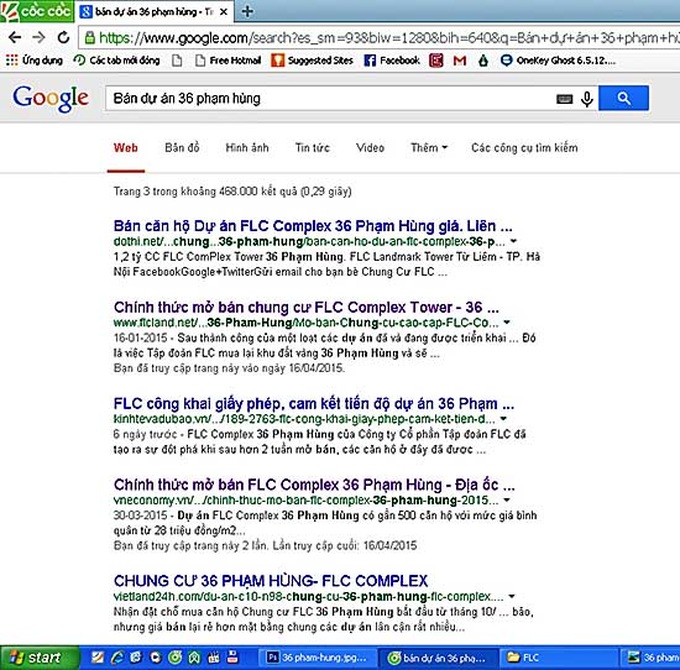Switch to 'bán dự án 36 phạ...' taskbar item
This screenshot has height=670, width=680.
point(437,658)
